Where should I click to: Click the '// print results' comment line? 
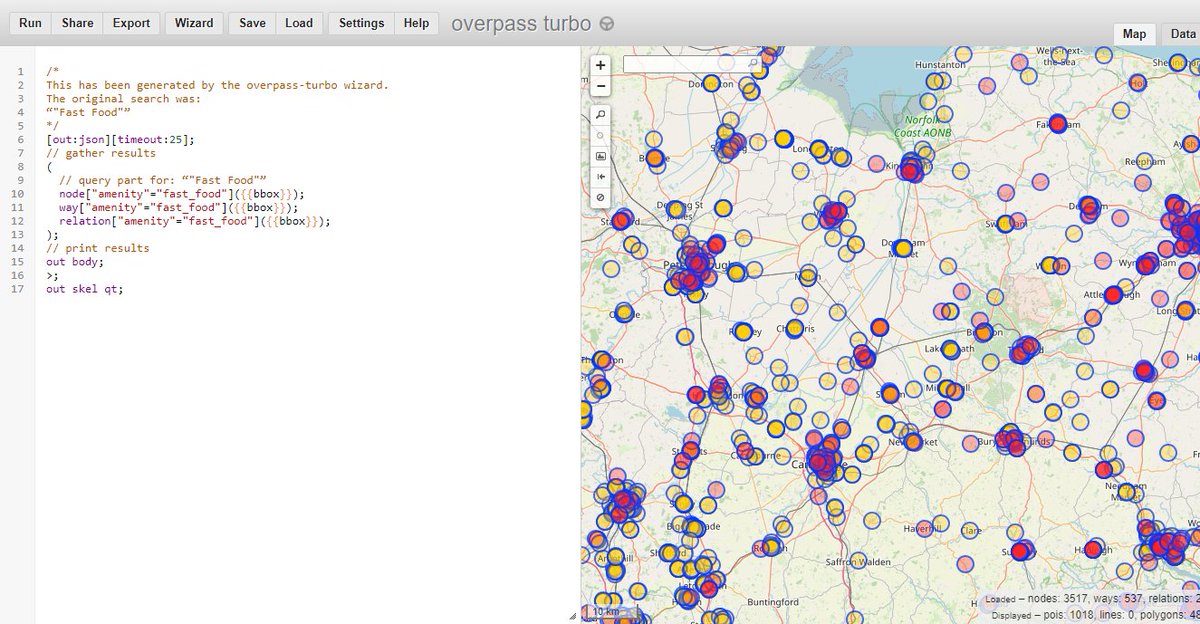[98, 248]
